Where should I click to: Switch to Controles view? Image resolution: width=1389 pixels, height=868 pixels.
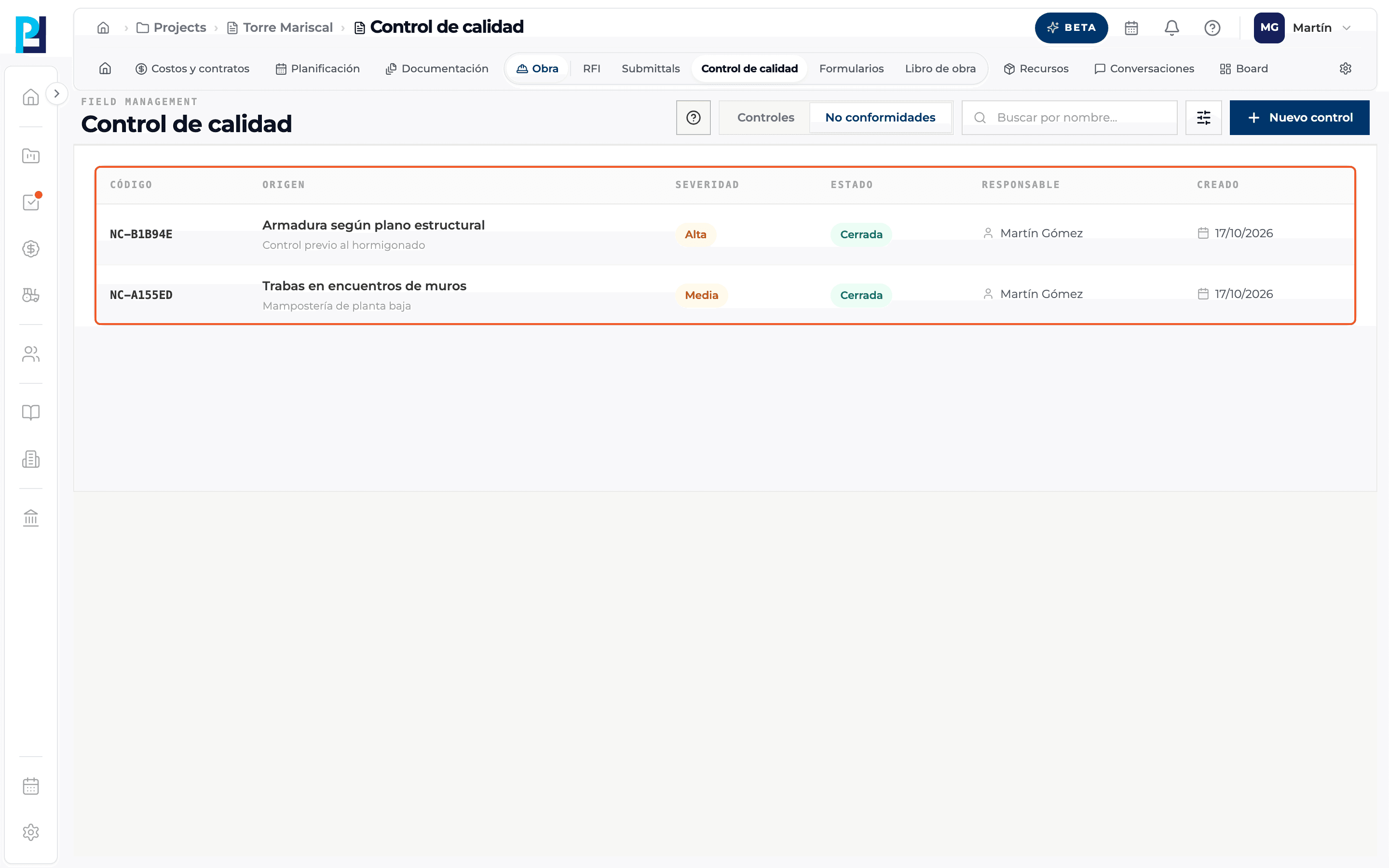click(766, 118)
